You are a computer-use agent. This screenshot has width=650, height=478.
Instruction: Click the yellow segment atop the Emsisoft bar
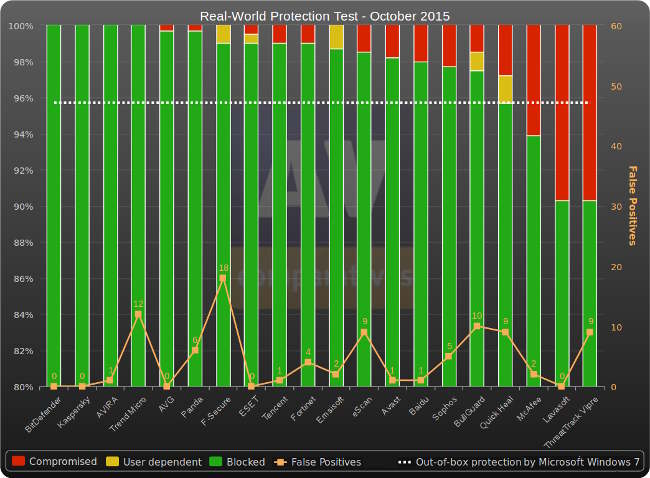tap(336, 37)
